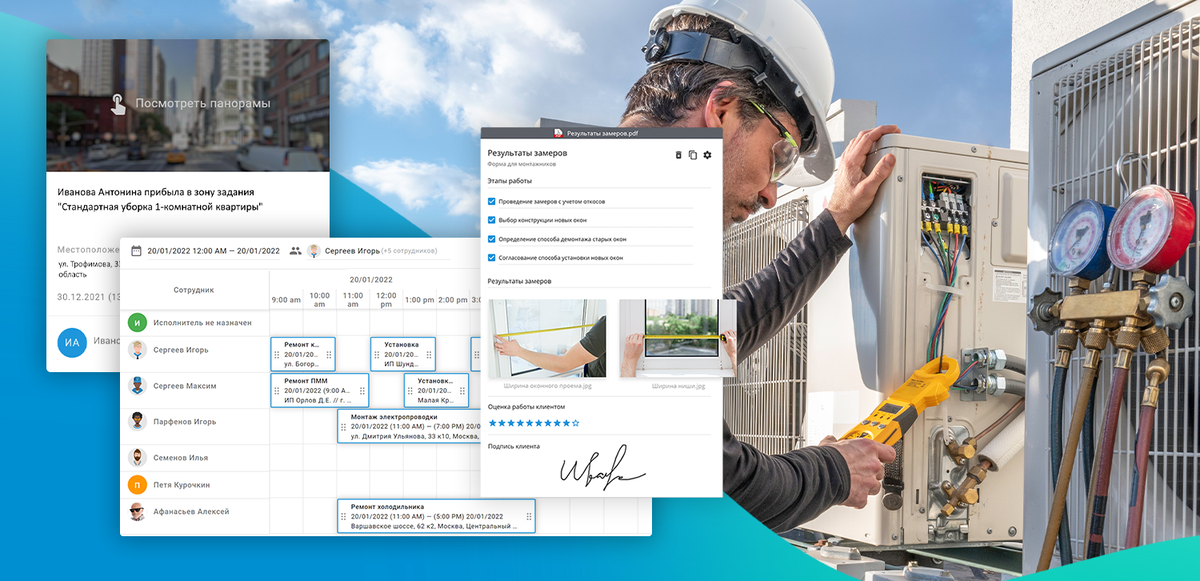Click the empty last star in client rating

[575, 423]
